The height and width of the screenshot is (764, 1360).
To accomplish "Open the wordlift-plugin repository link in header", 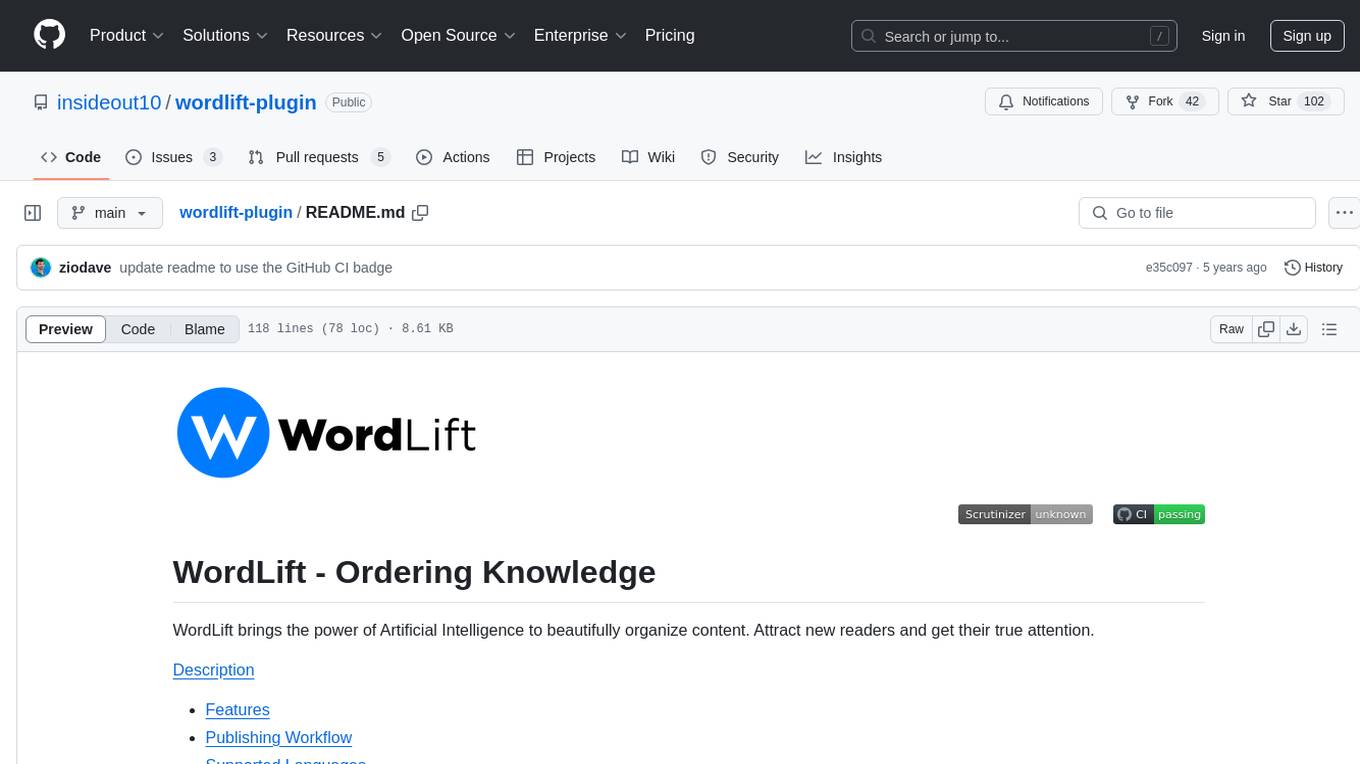I will (x=246, y=102).
